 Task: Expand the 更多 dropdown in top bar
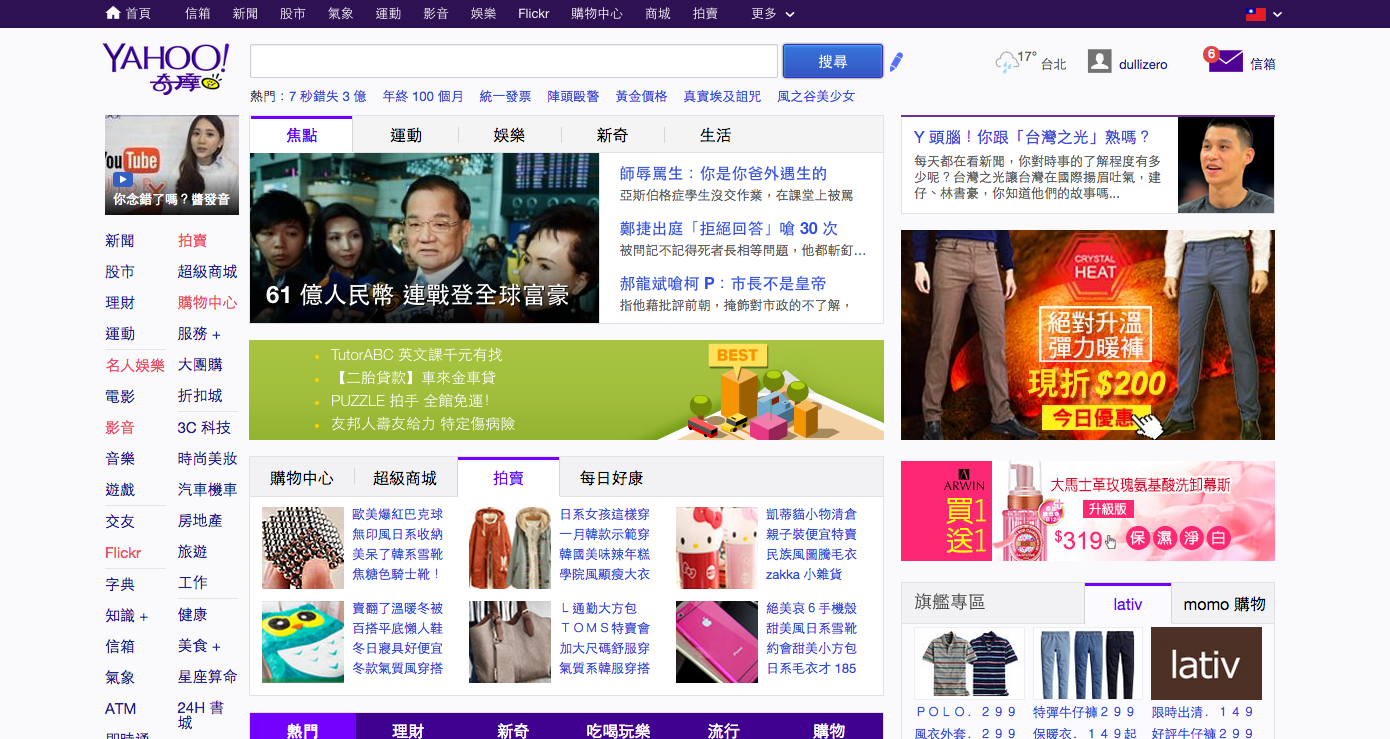[773, 14]
